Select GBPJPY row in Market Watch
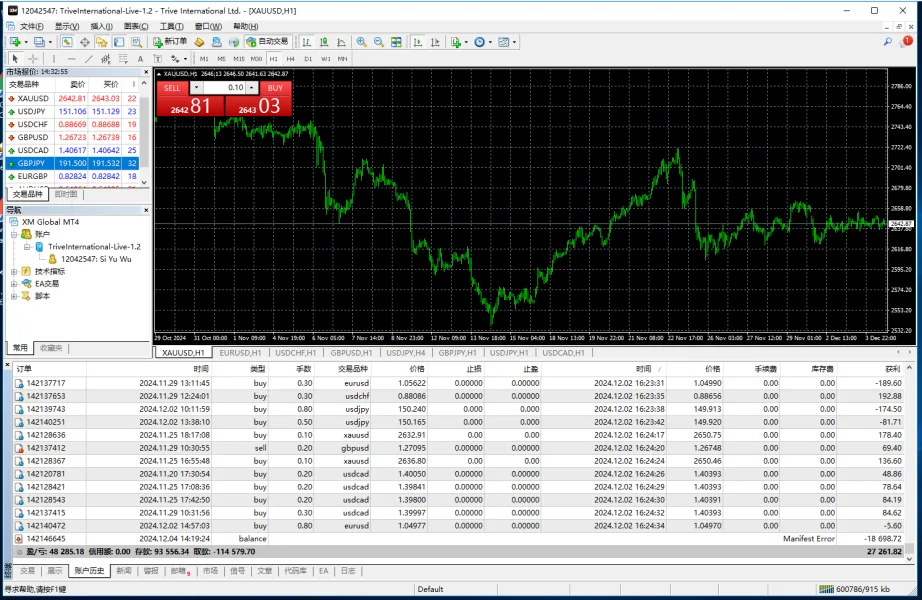The height and width of the screenshot is (600, 922). (x=33, y=163)
